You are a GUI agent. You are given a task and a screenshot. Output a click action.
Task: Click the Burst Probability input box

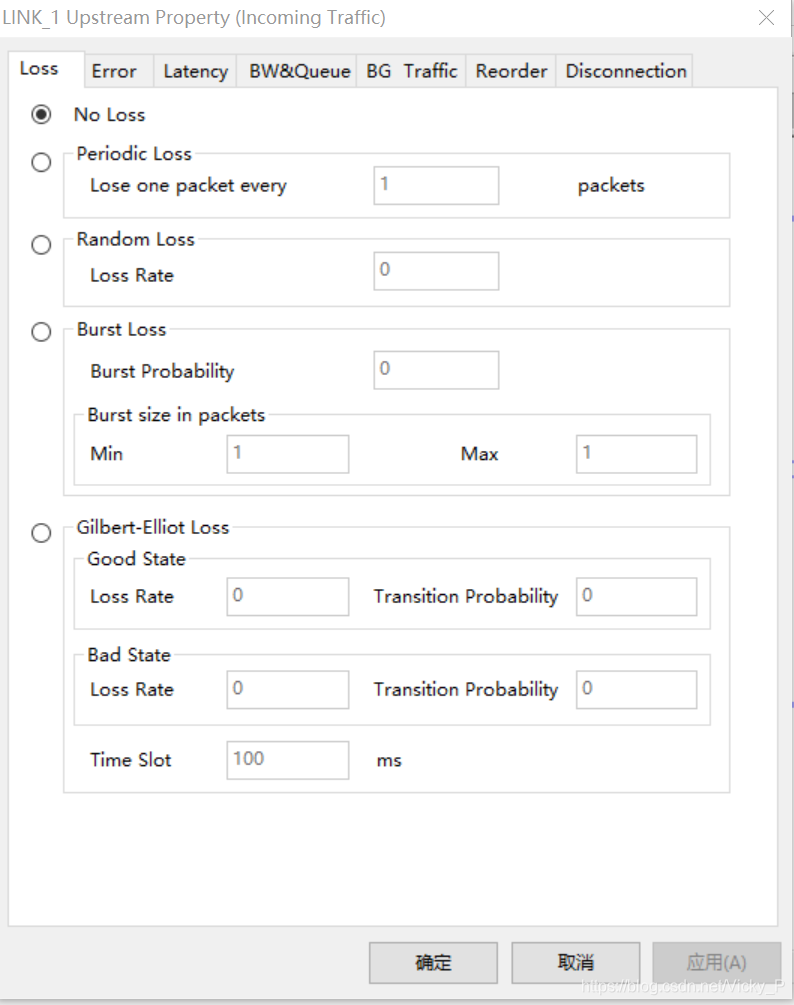(436, 370)
